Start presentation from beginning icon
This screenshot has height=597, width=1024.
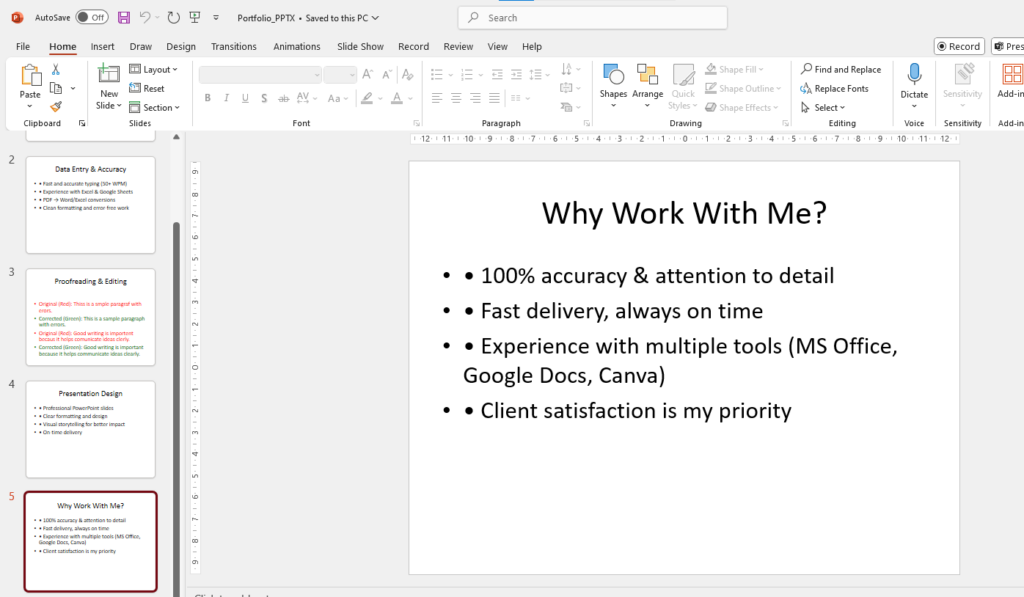pos(195,18)
